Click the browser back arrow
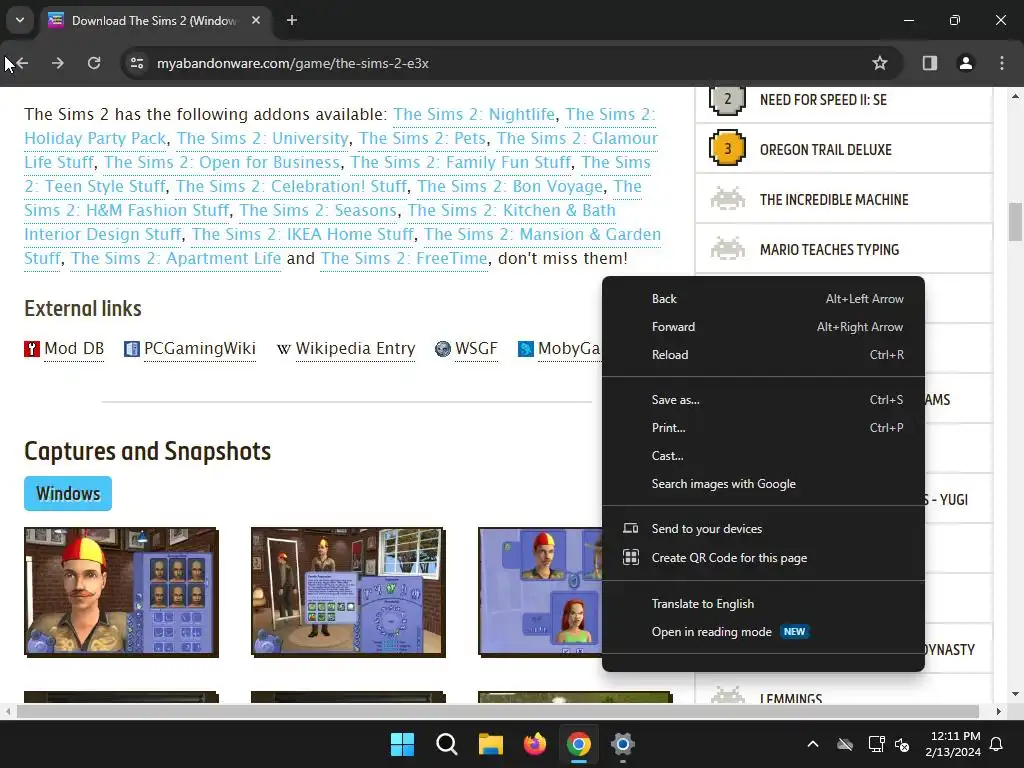The height and width of the screenshot is (768, 1024). pyautogui.click(x=22, y=63)
